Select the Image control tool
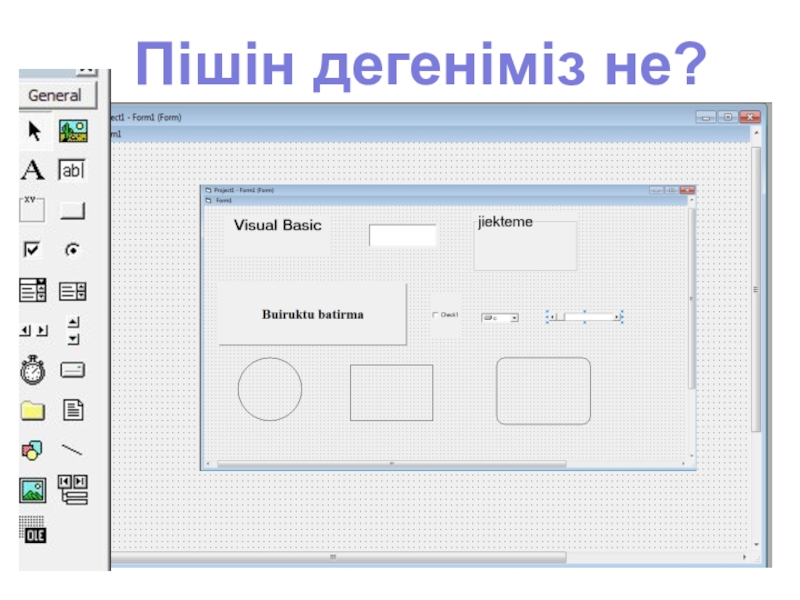 coord(33,490)
